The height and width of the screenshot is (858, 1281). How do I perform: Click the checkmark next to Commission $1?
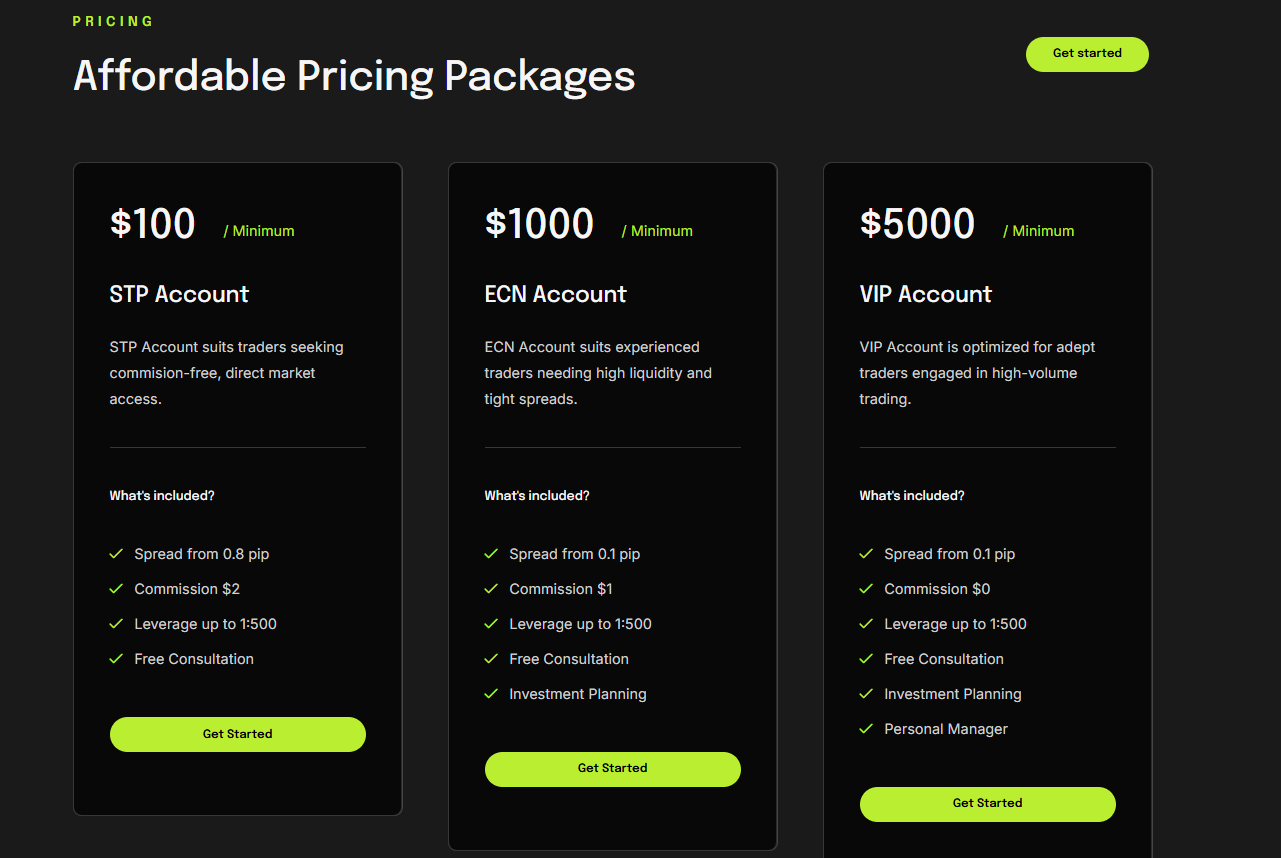491,589
